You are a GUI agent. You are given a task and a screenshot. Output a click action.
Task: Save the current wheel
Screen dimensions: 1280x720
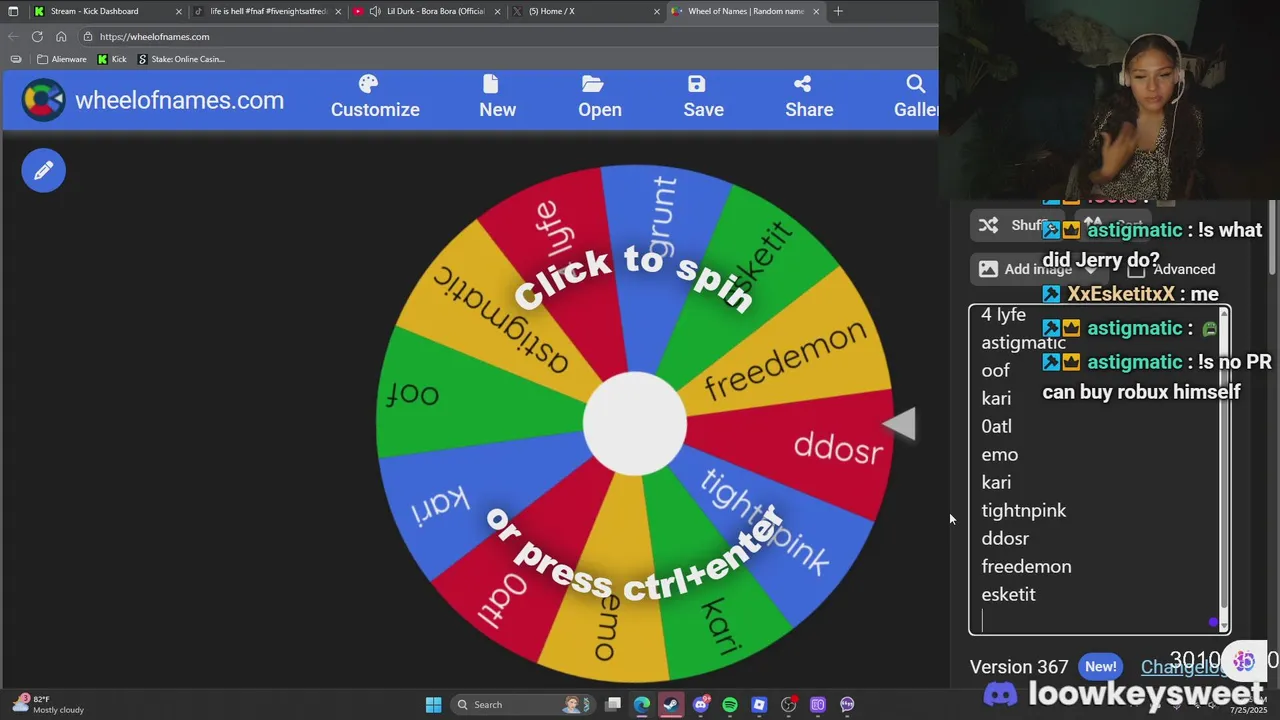click(703, 97)
